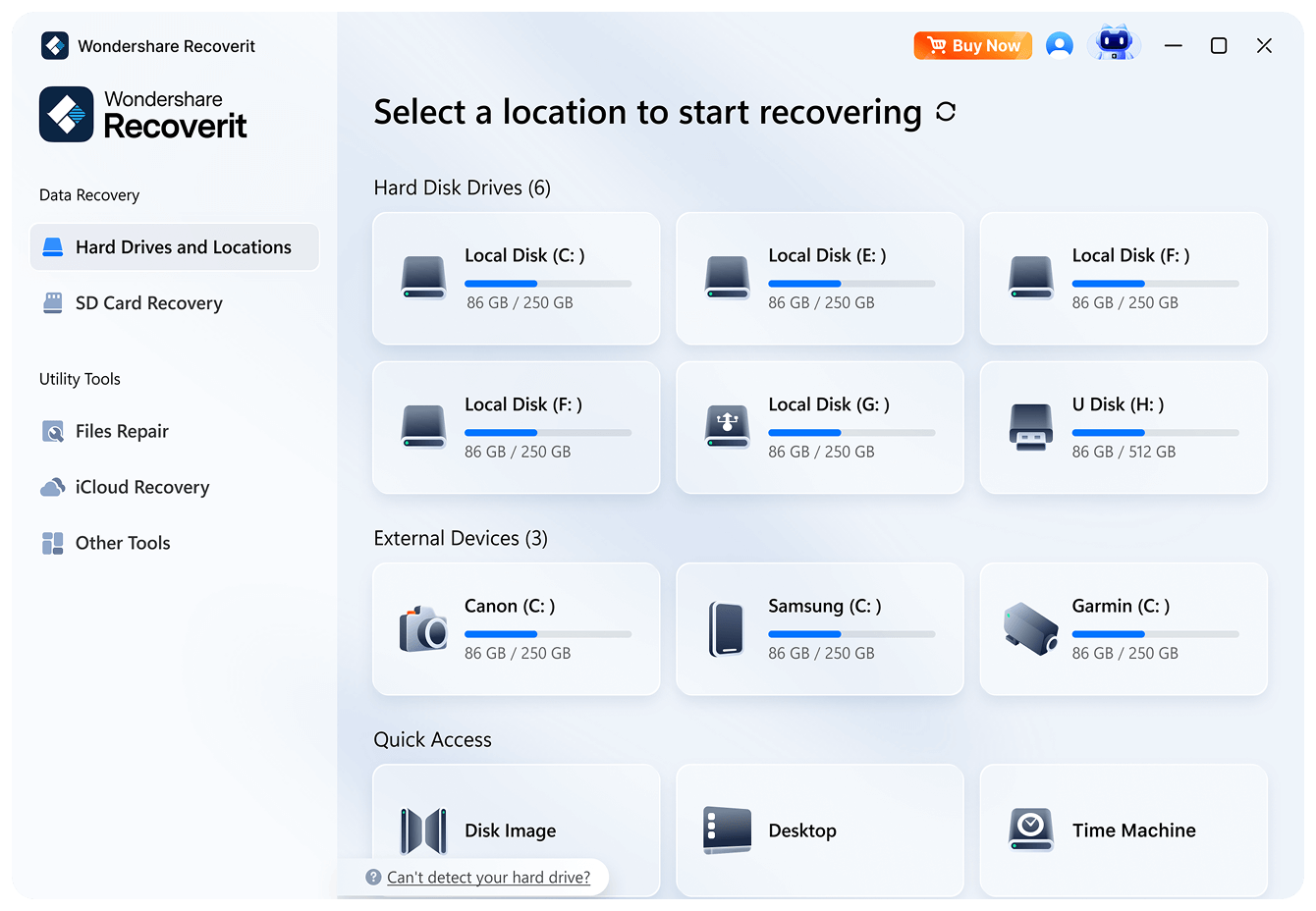Click the "86 GB / 250 GB" text under Samsung
1316x911 pixels.
[821, 653]
